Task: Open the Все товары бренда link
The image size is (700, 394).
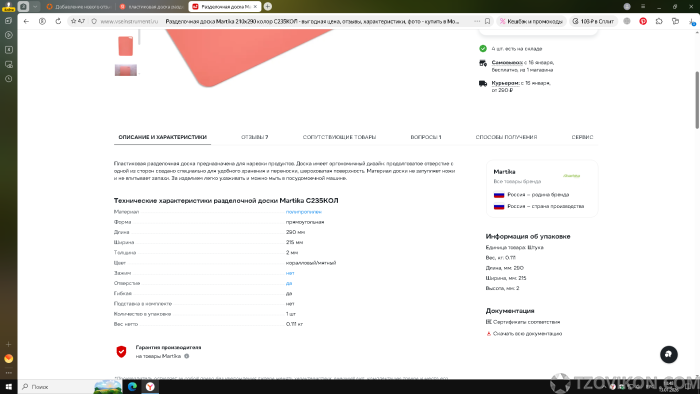Action: click(517, 181)
